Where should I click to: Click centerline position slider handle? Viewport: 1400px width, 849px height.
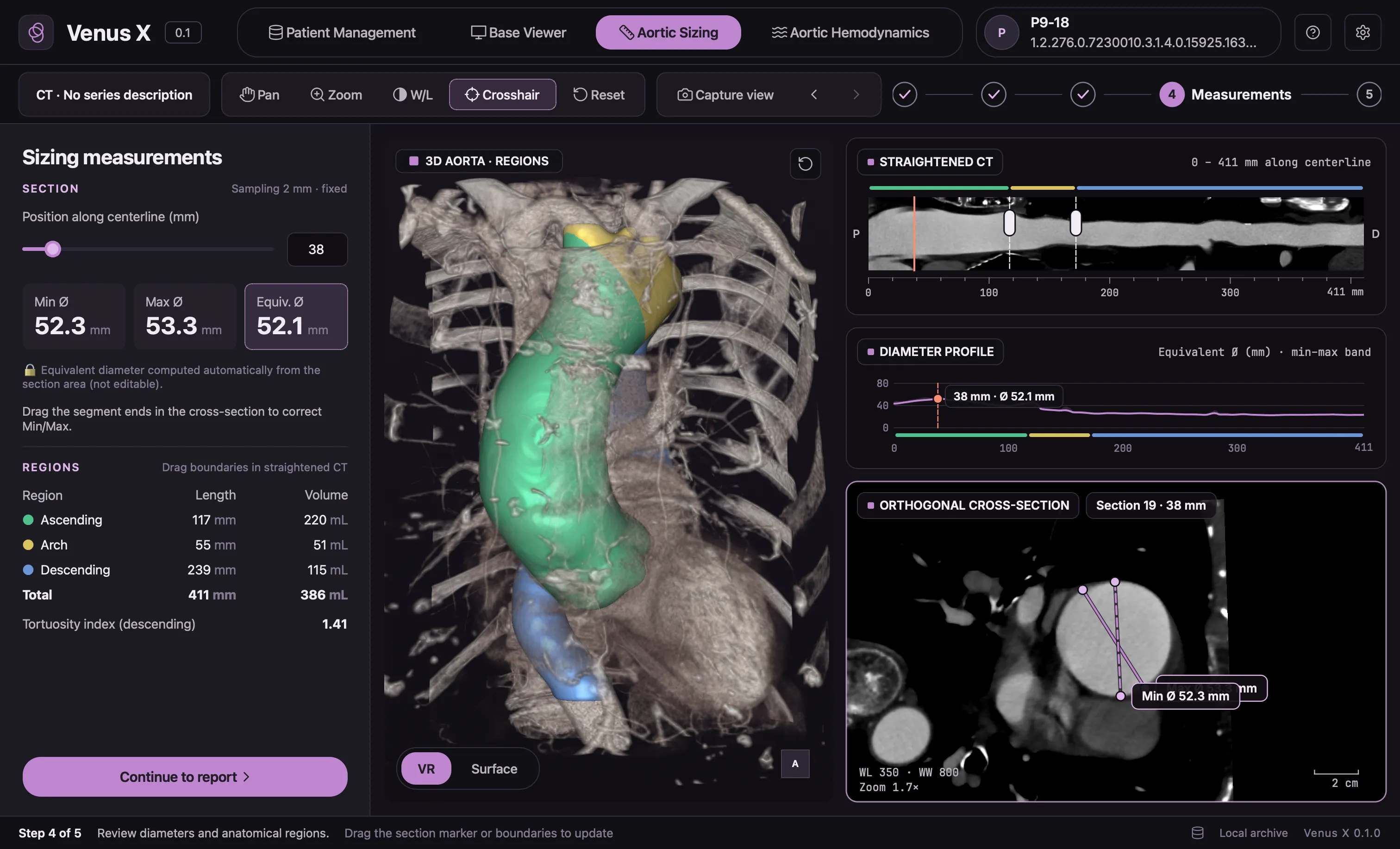pyautogui.click(x=53, y=249)
